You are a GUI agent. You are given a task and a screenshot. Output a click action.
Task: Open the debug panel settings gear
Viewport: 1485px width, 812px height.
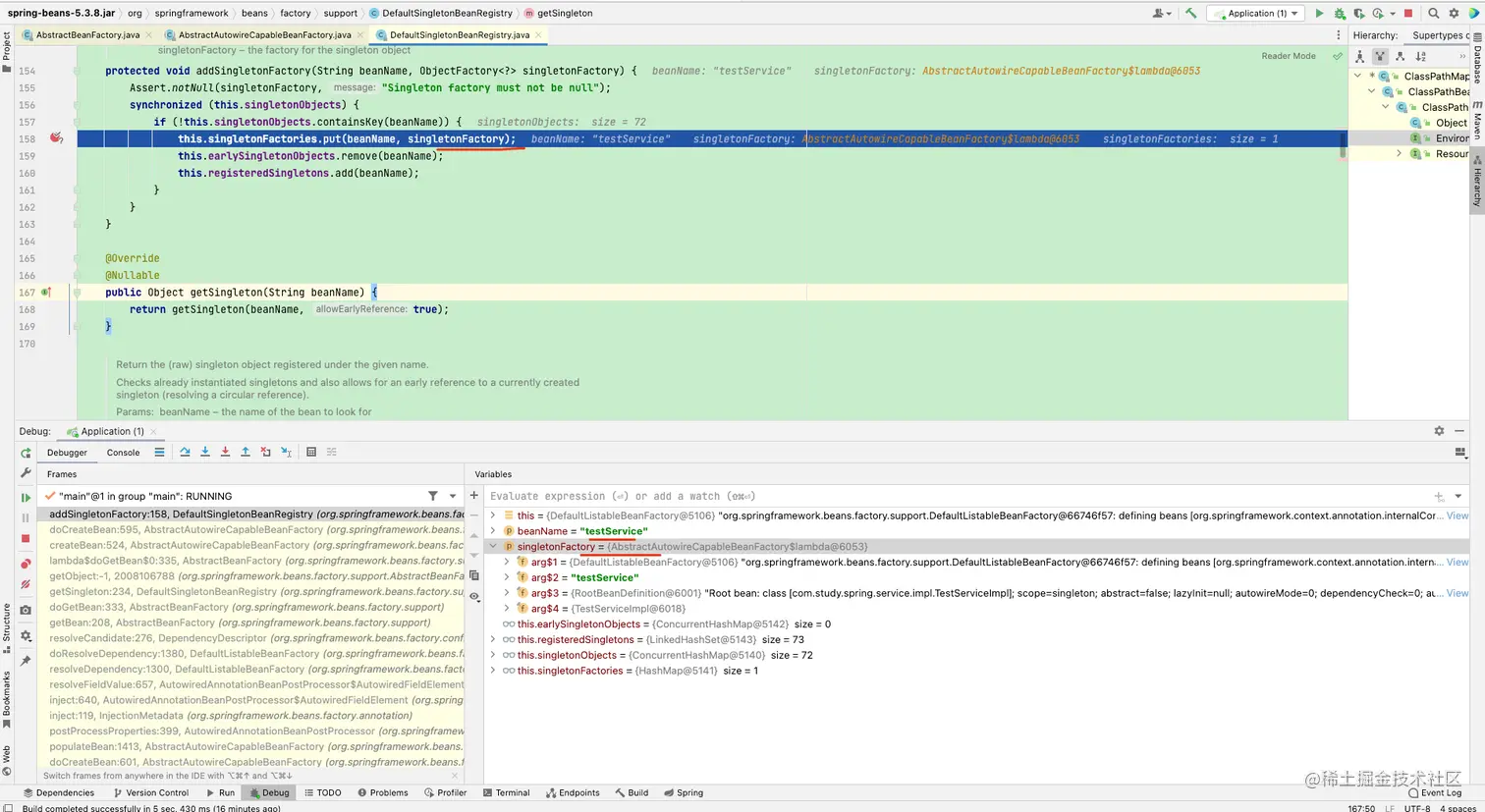point(1439,431)
